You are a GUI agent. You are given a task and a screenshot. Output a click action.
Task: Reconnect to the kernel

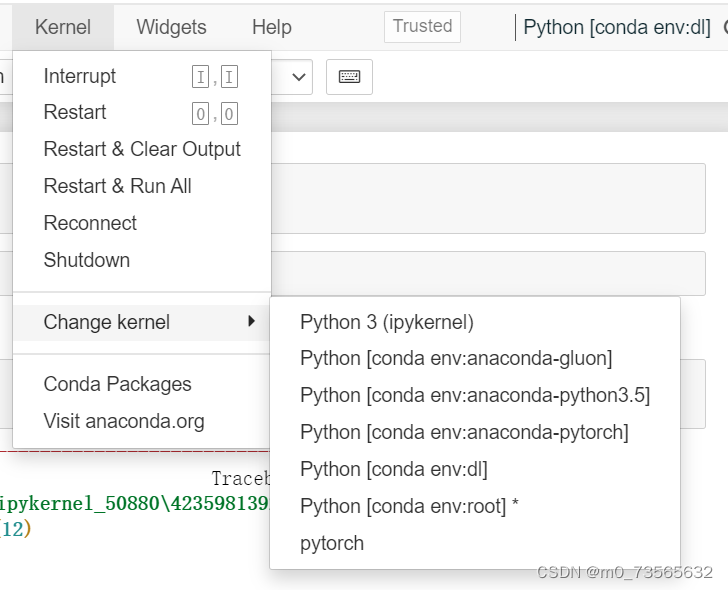(x=90, y=223)
